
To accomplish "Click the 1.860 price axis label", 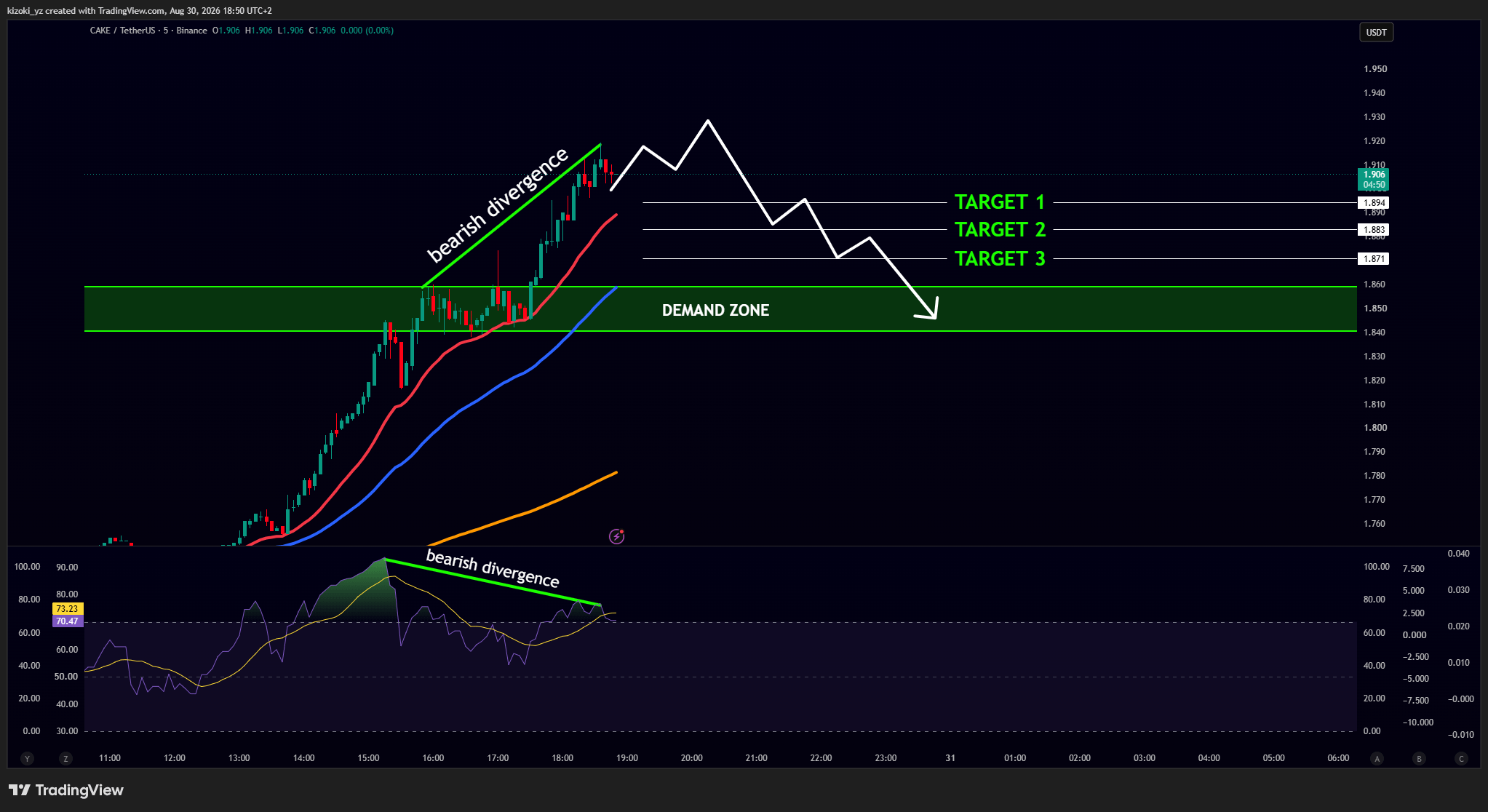I will [1375, 284].
